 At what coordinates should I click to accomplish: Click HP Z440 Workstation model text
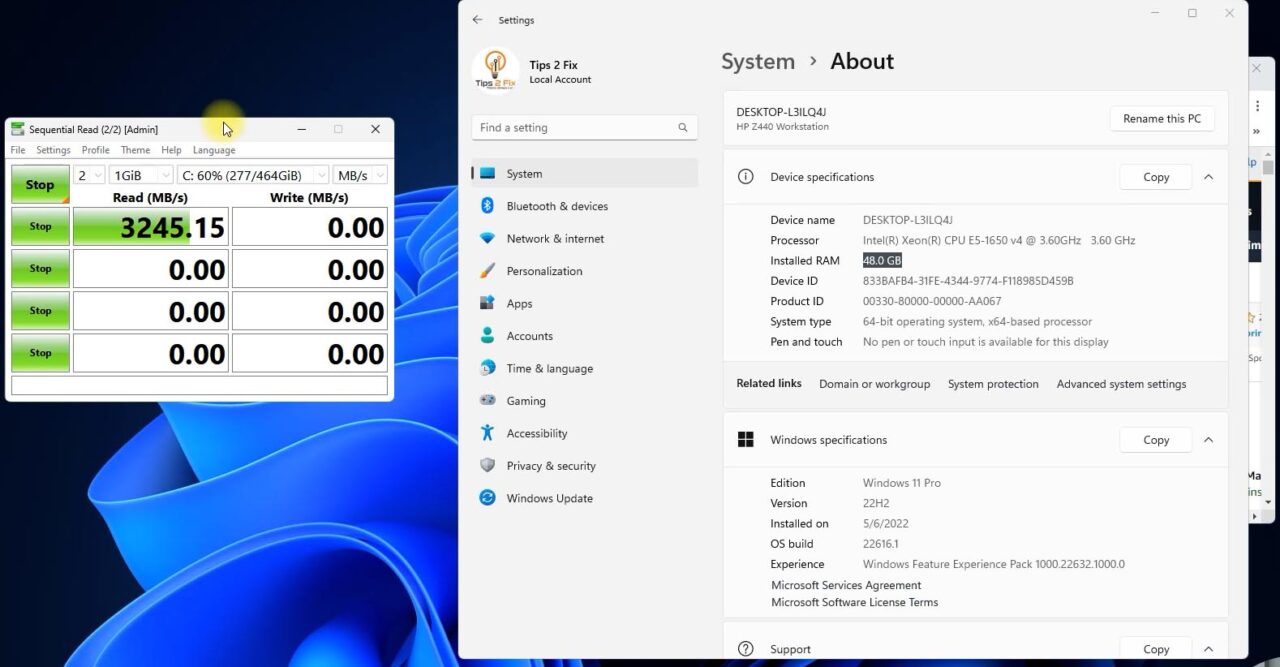(783, 127)
